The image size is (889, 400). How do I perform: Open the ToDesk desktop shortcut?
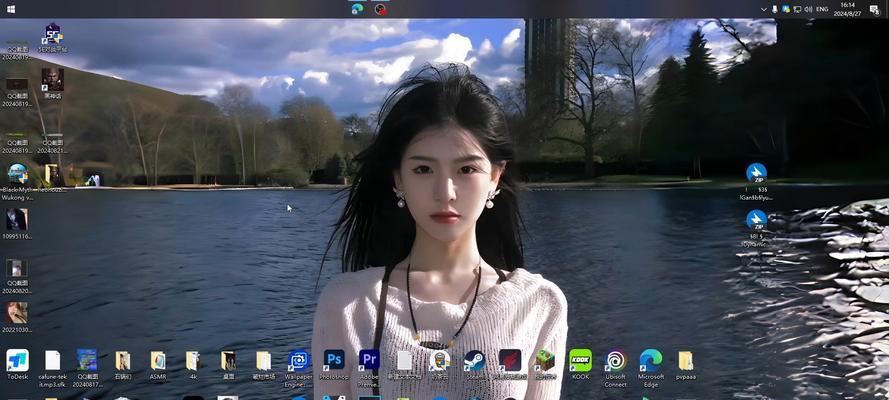point(17,360)
